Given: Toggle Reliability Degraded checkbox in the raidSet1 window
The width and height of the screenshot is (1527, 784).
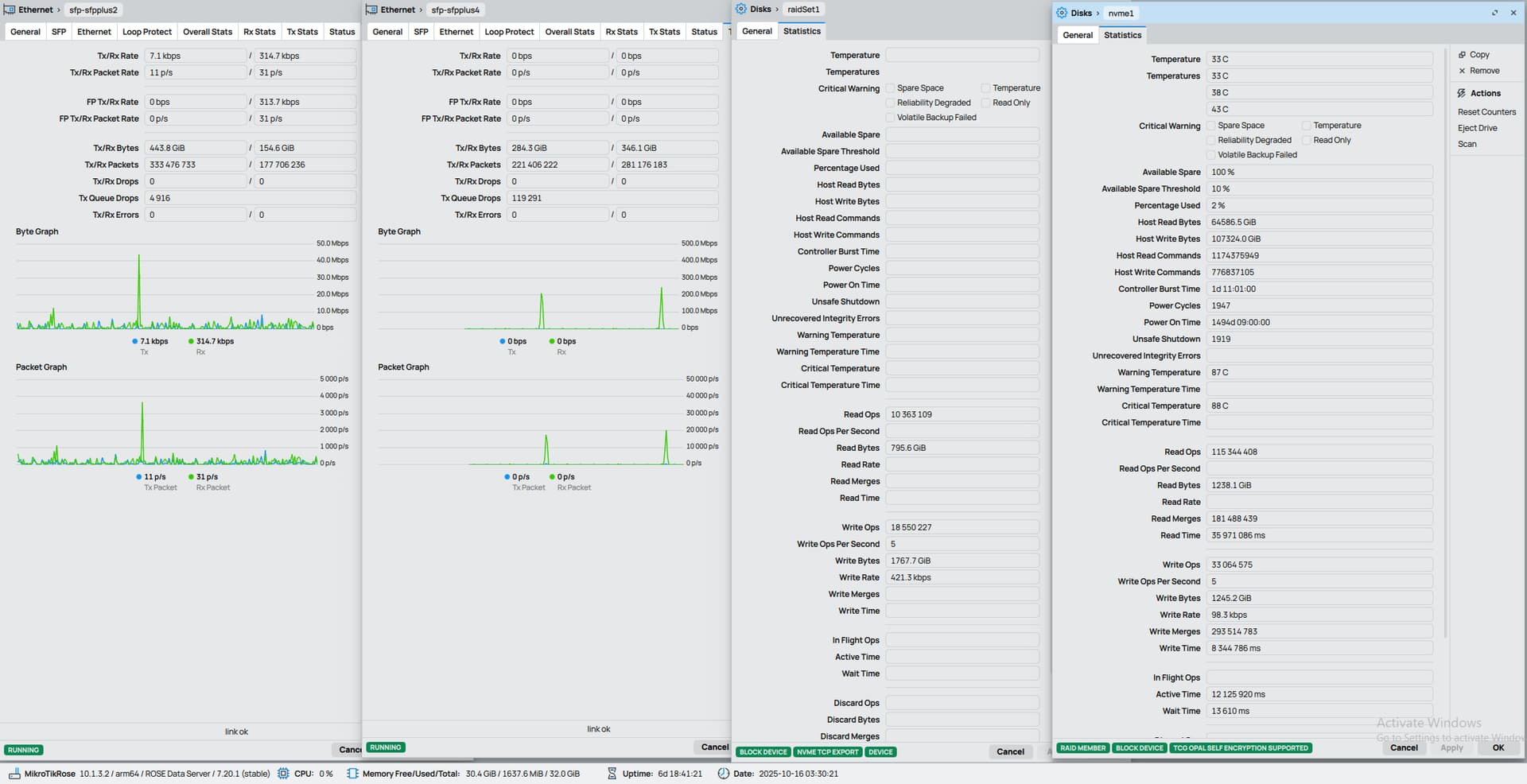Looking at the screenshot, I should point(891,103).
